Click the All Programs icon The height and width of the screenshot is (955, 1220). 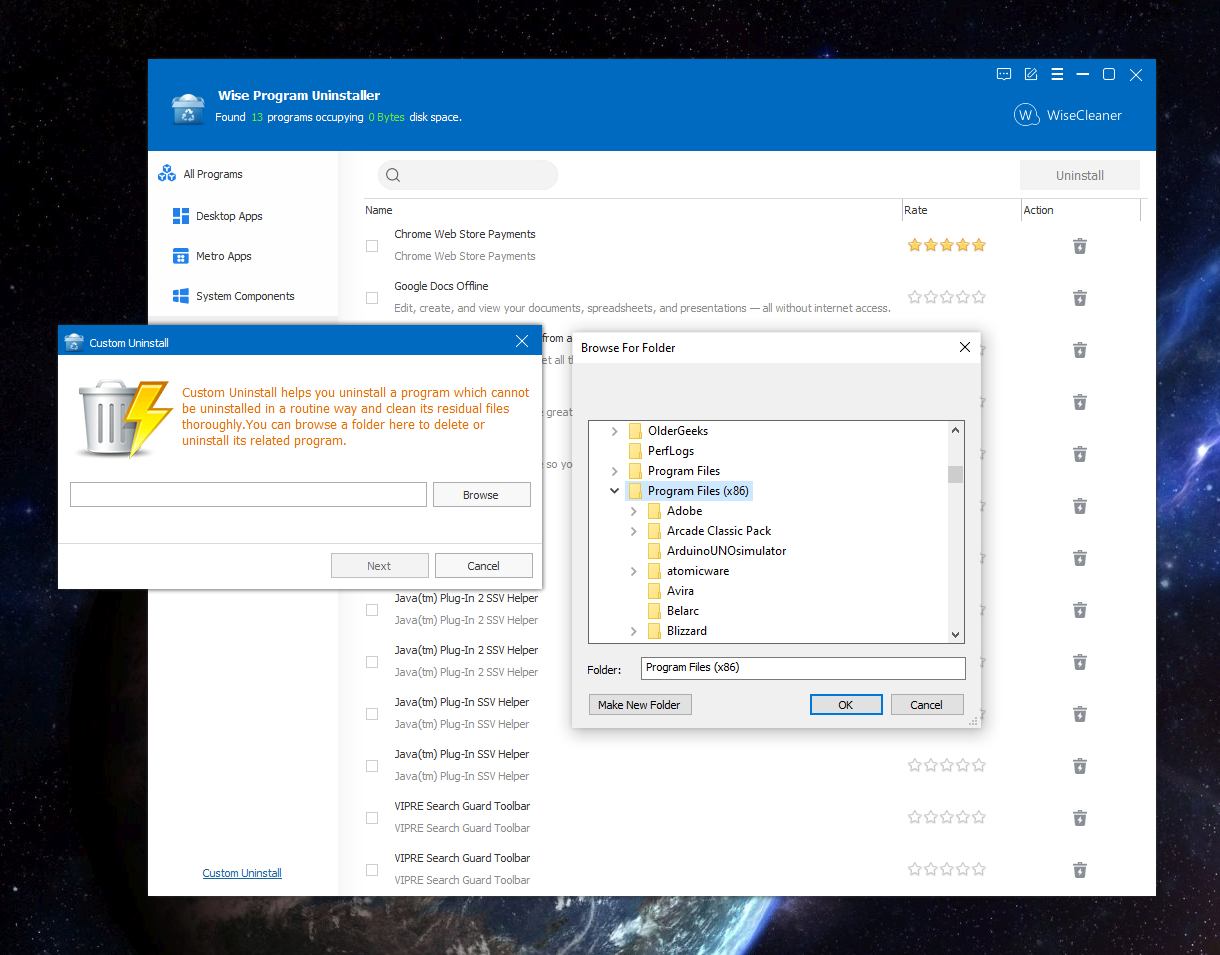[167, 174]
